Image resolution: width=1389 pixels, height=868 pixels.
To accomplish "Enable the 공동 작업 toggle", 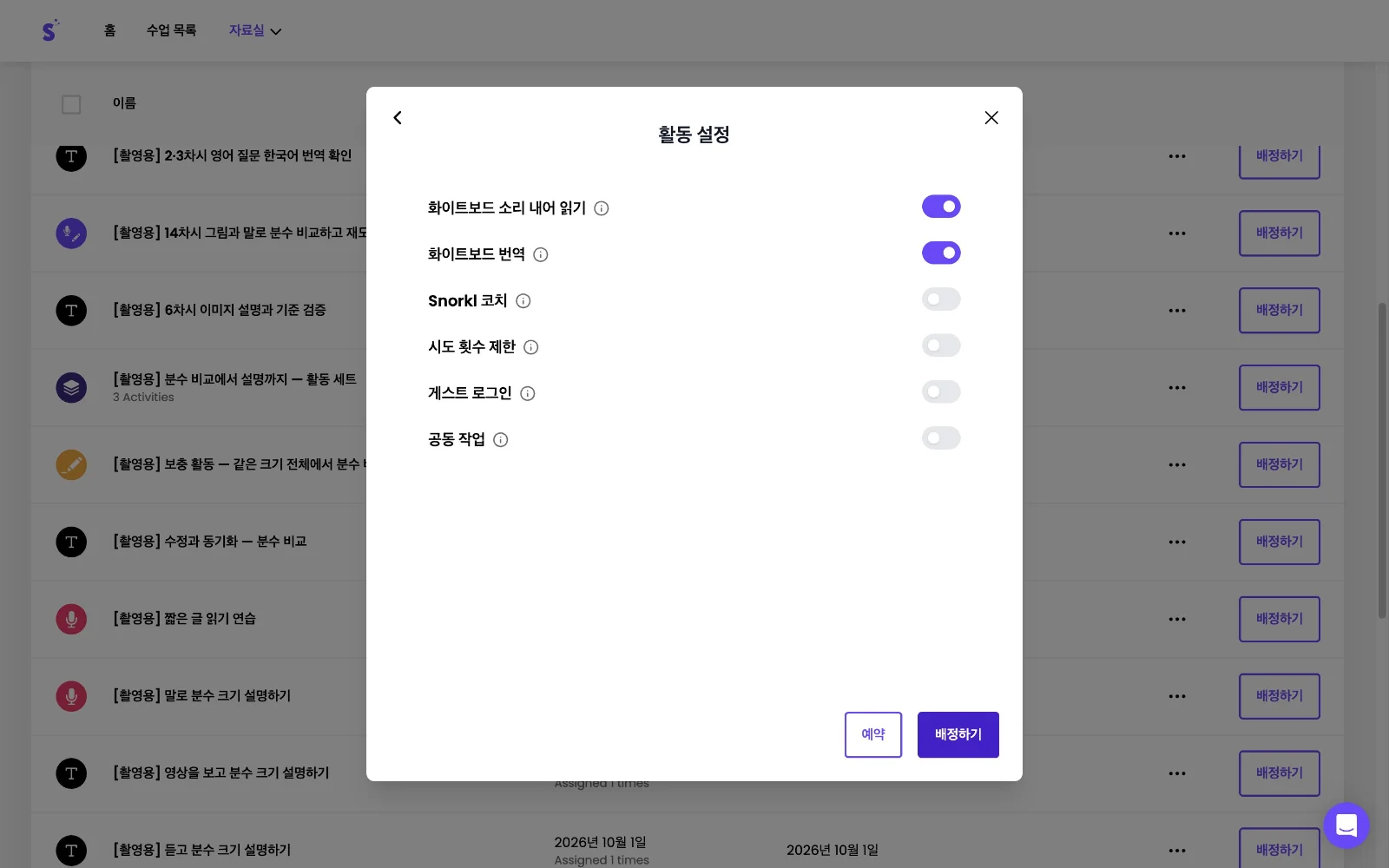I will (941, 437).
